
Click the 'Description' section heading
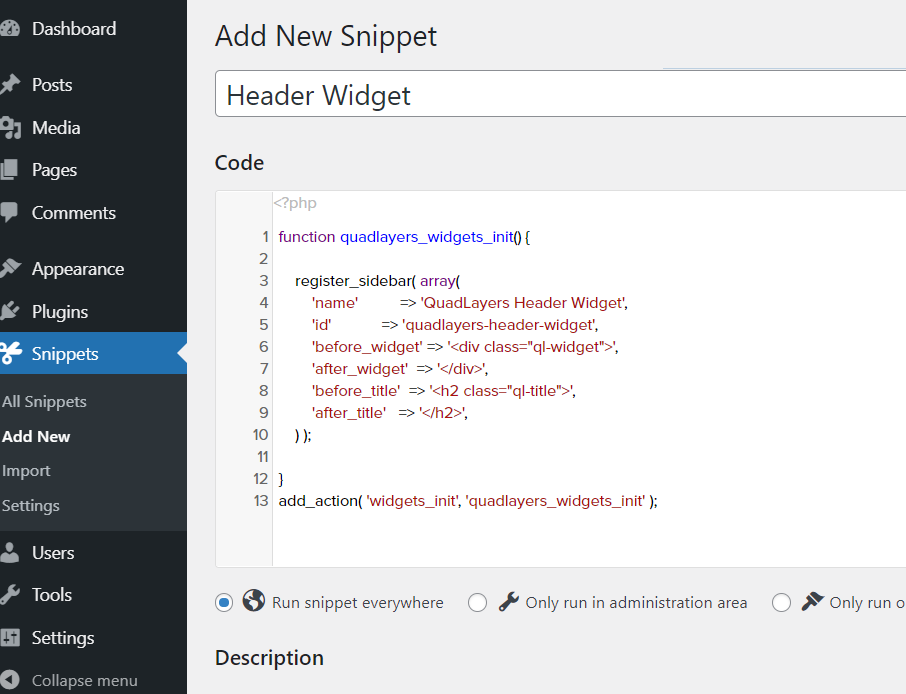click(x=269, y=658)
